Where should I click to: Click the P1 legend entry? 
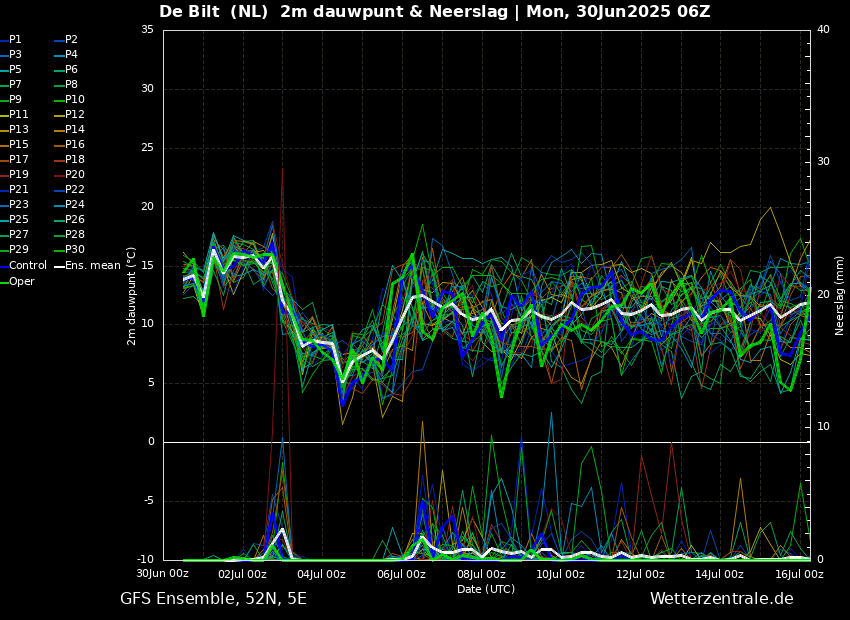pyautogui.click(x=11, y=40)
